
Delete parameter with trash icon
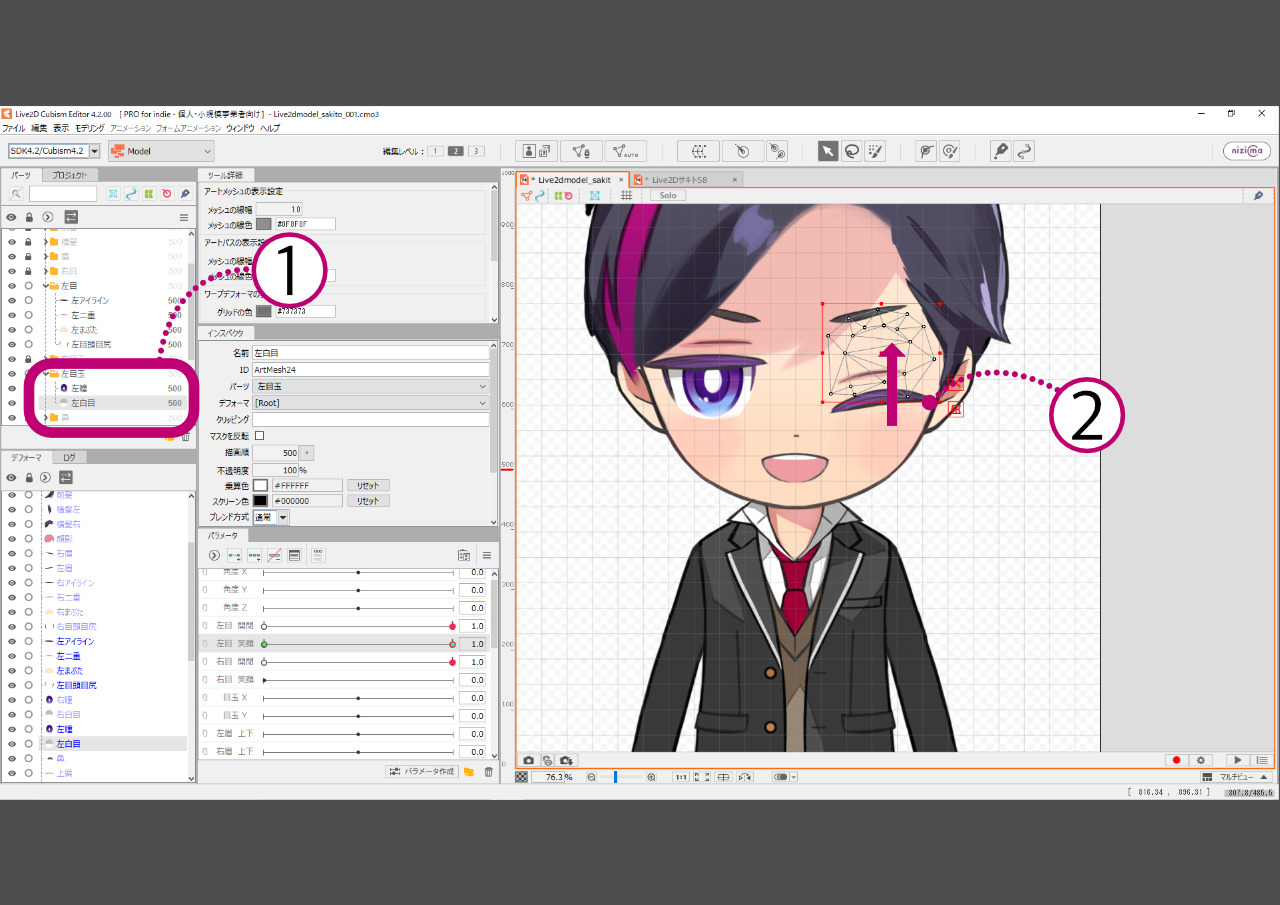[488, 772]
